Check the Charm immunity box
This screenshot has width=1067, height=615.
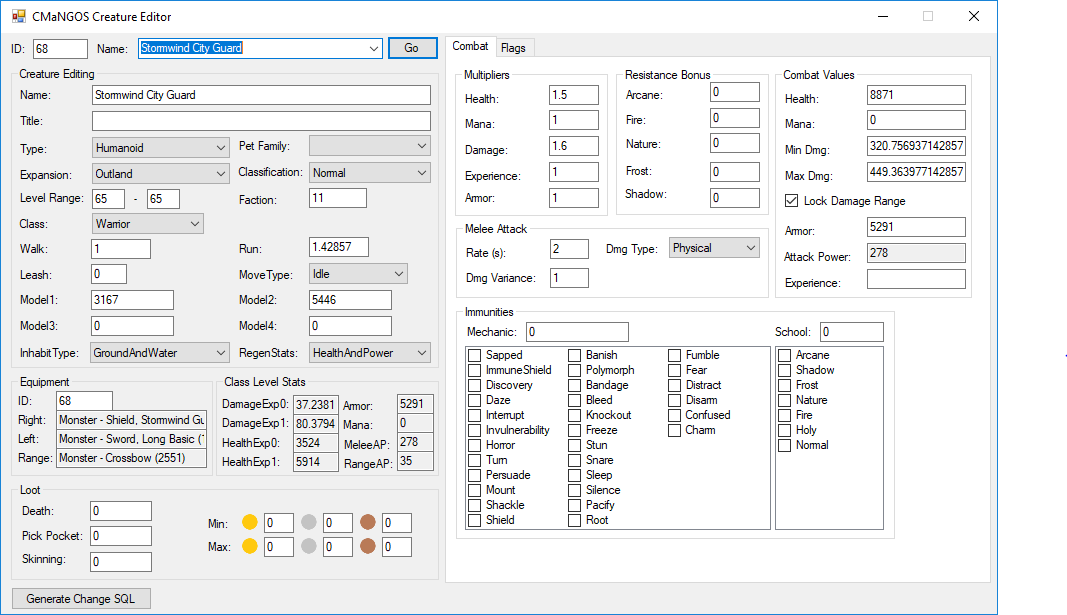coord(674,430)
